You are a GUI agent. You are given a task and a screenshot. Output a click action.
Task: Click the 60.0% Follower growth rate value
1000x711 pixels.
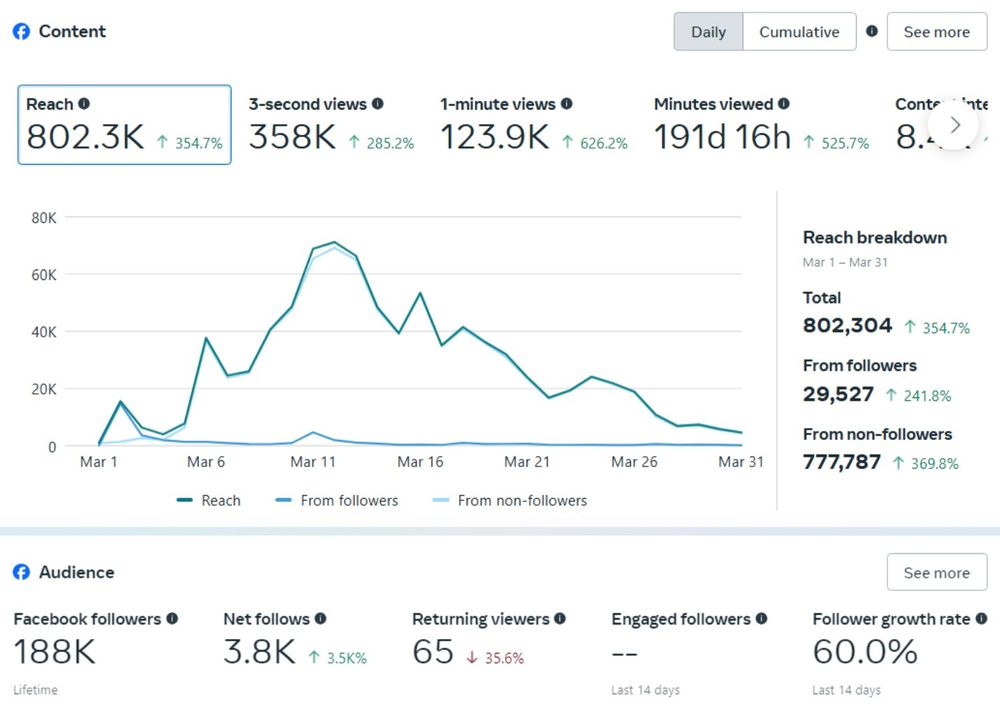pyautogui.click(x=865, y=652)
